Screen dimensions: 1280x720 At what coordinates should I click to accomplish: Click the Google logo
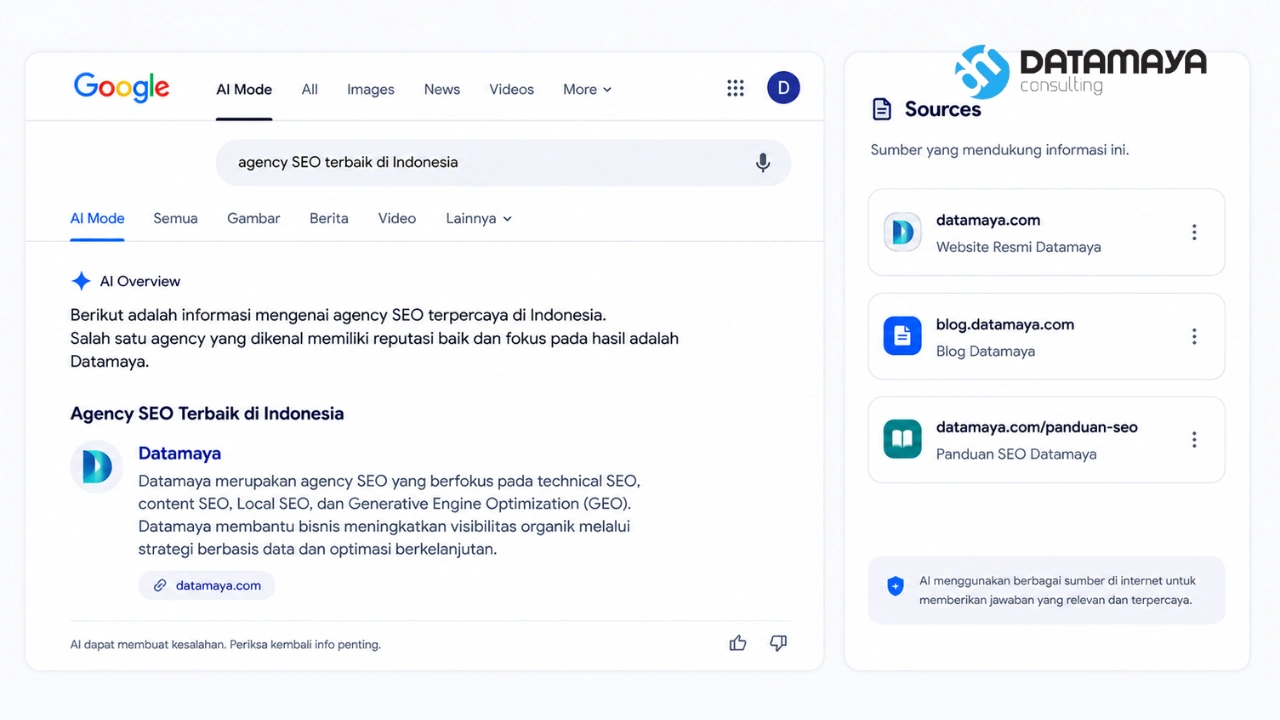pyautogui.click(x=122, y=88)
